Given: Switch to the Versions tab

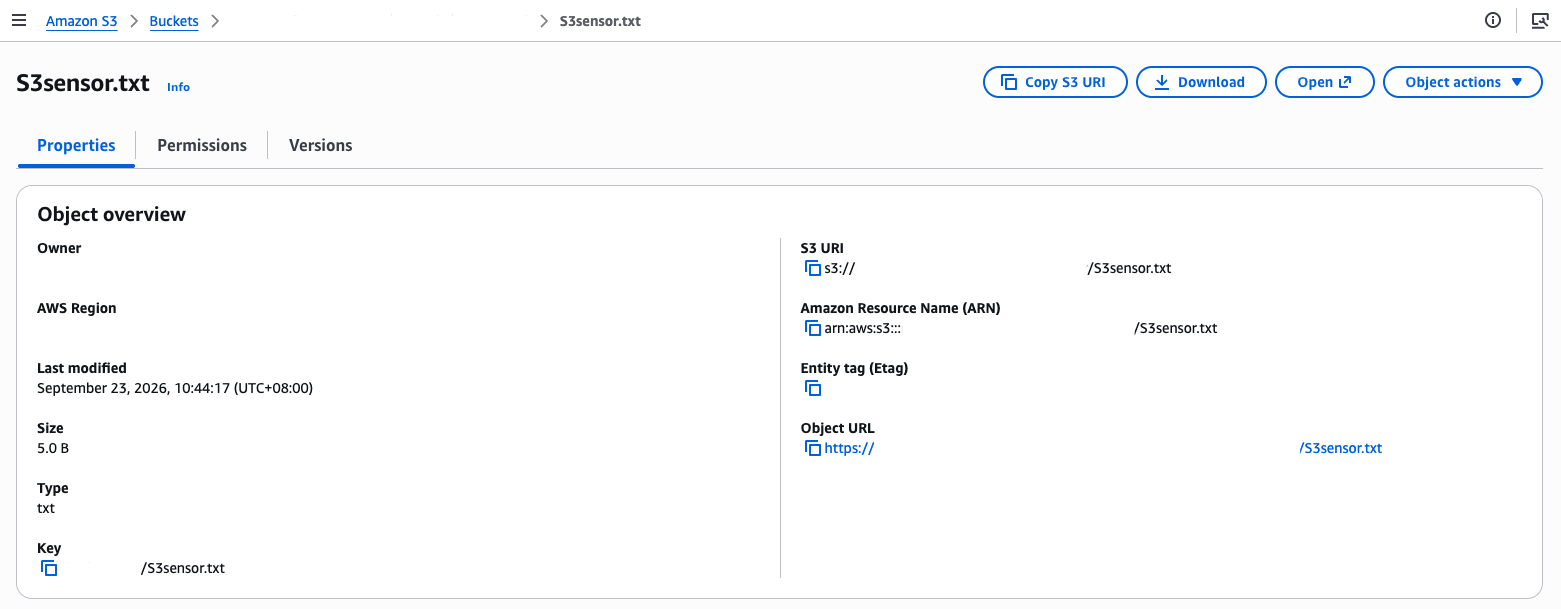Looking at the screenshot, I should (x=320, y=145).
